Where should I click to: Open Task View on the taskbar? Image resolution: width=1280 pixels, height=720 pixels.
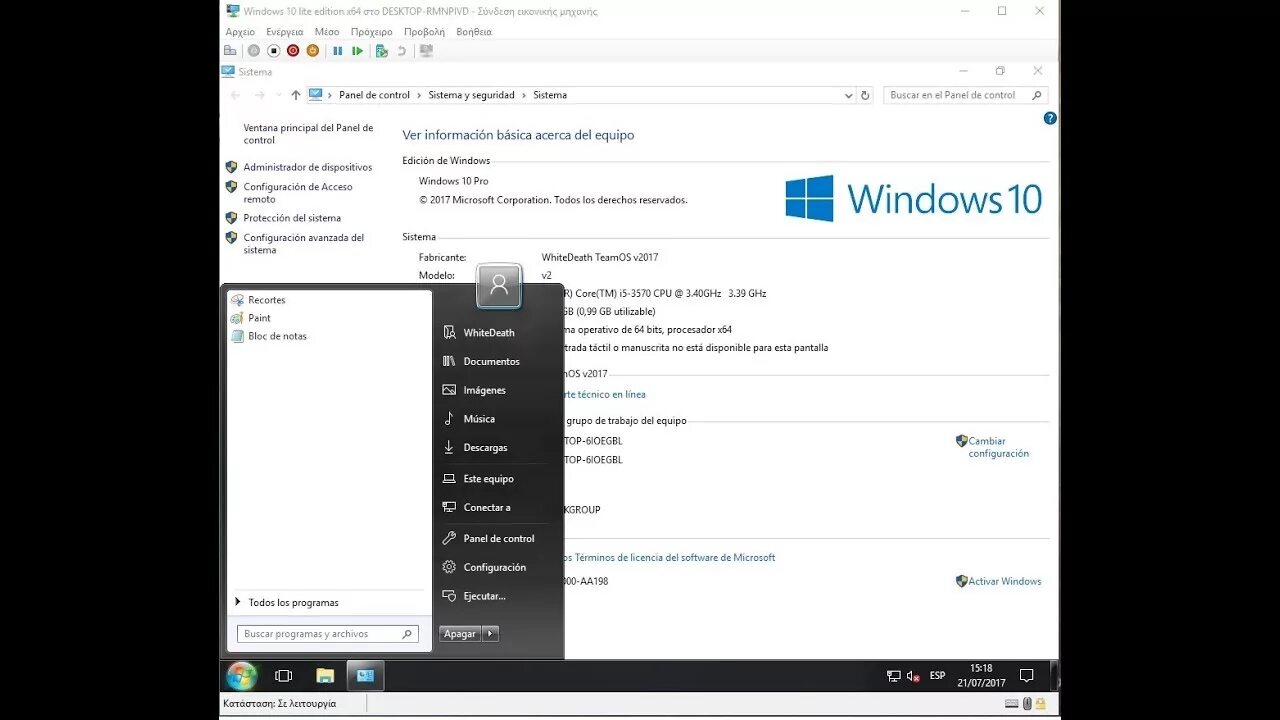283,676
